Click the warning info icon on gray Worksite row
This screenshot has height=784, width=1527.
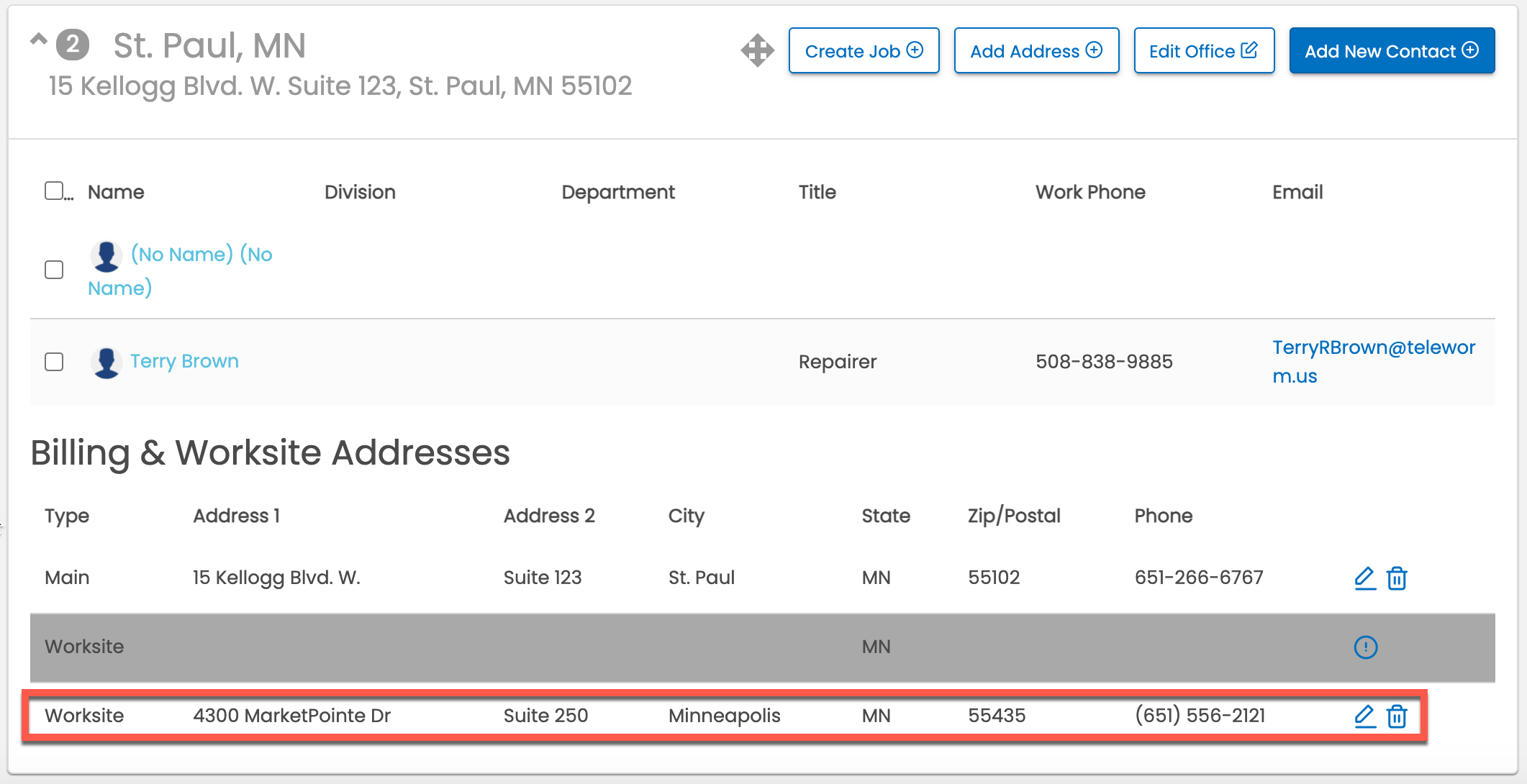coord(1365,647)
